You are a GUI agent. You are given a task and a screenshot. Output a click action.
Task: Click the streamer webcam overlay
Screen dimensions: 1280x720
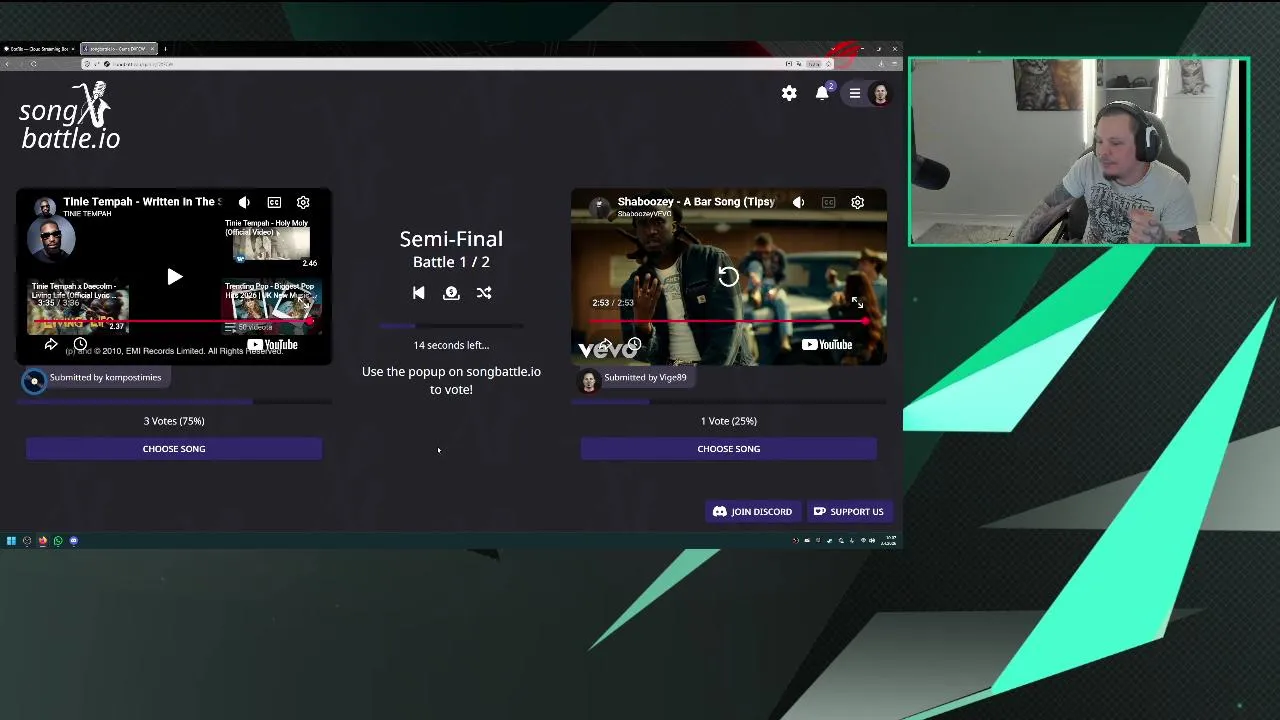(x=1079, y=152)
